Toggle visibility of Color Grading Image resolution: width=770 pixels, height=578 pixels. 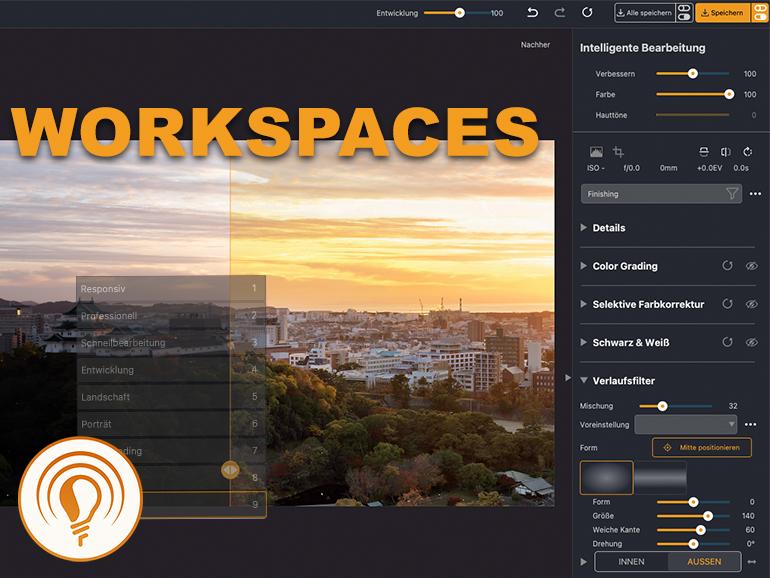pyautogui.click(x=751, y=266)
